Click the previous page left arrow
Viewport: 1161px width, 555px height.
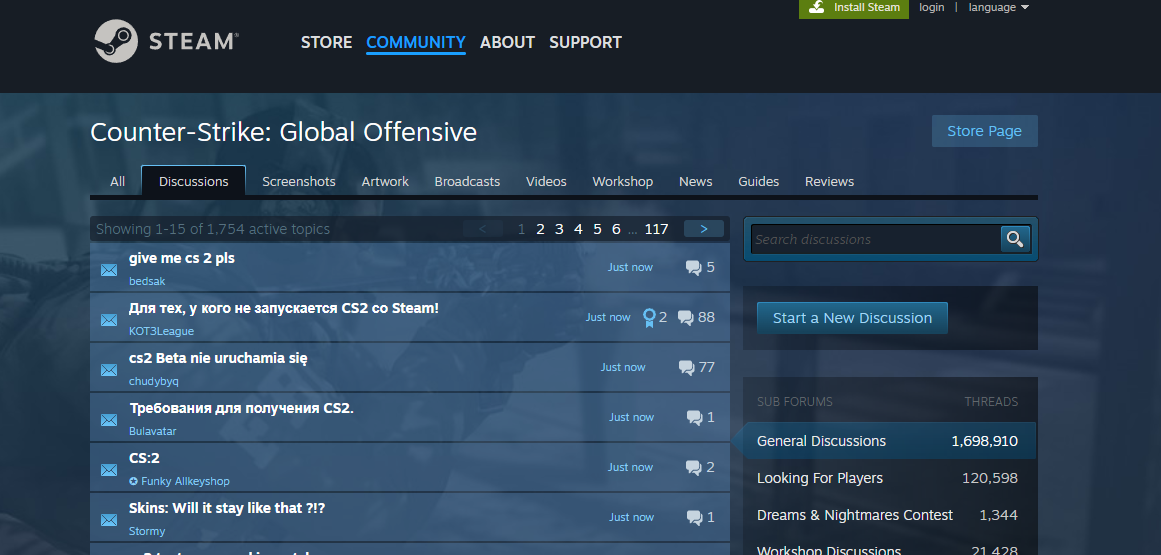483,229
